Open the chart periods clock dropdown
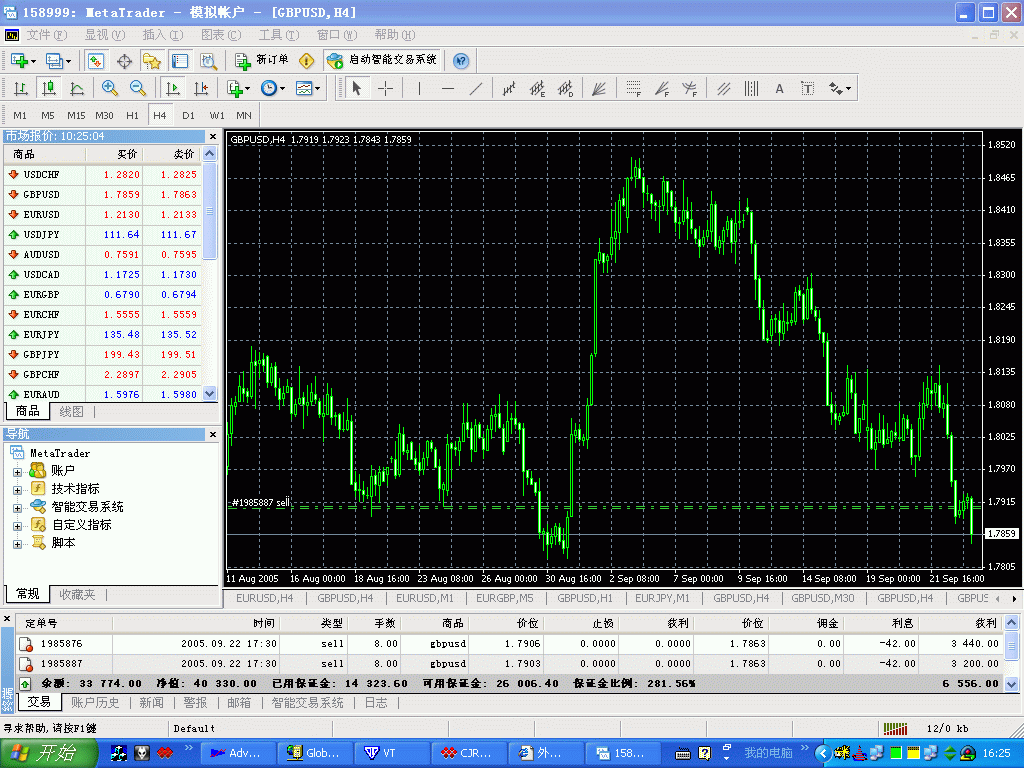This screenshot has height=768, width=1024. click(272, 89)
